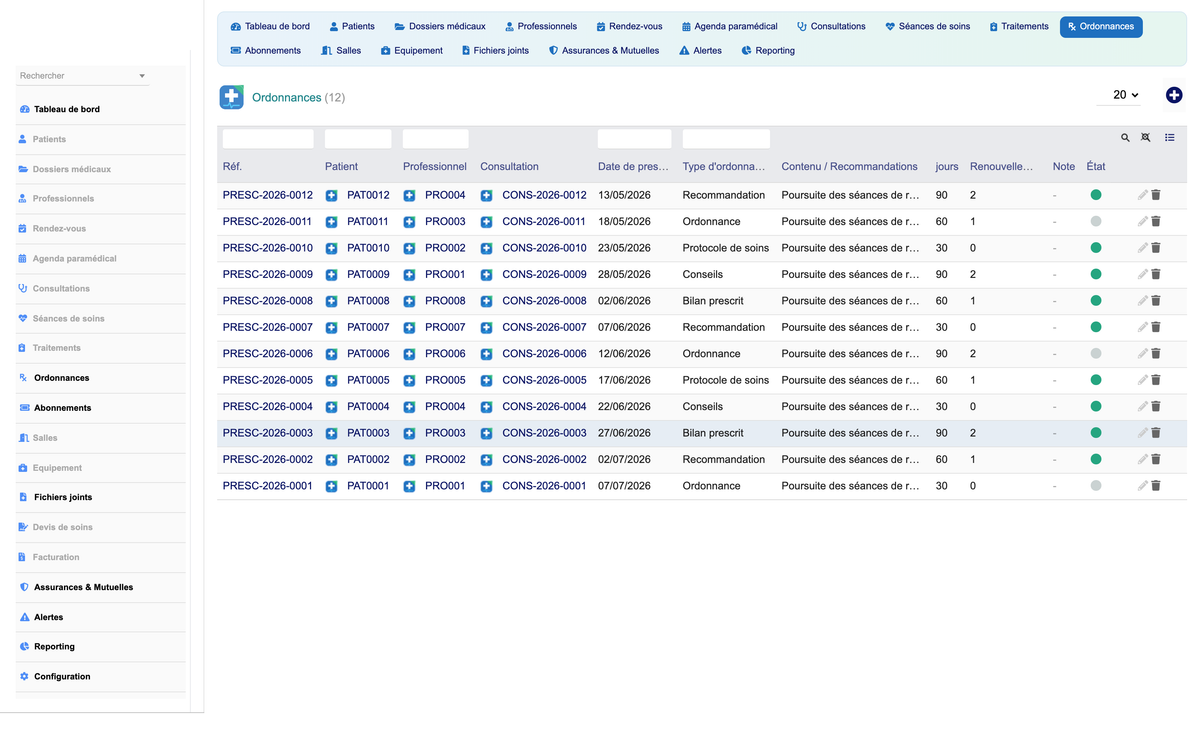Open Patients tab in top menu

click(x=352, y=26)
